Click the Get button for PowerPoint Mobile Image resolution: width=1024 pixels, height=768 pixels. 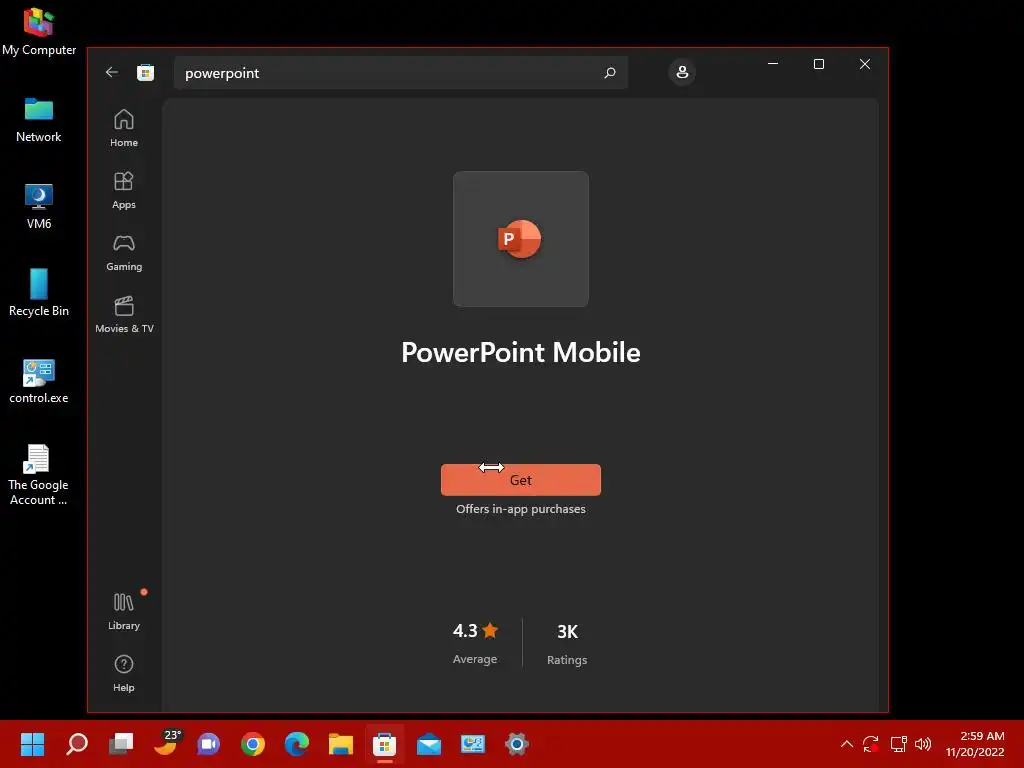point(520,480)
